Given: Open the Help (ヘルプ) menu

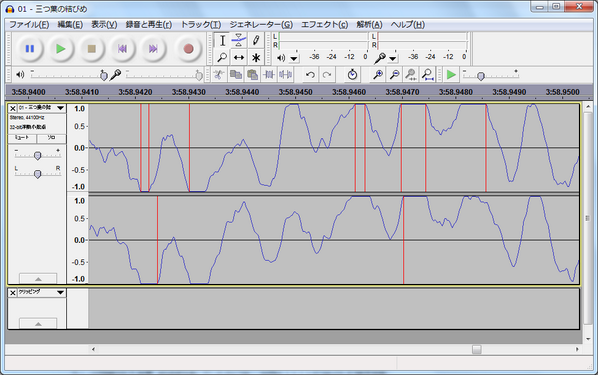Looking at the screenshot, I should pos(408,25).
